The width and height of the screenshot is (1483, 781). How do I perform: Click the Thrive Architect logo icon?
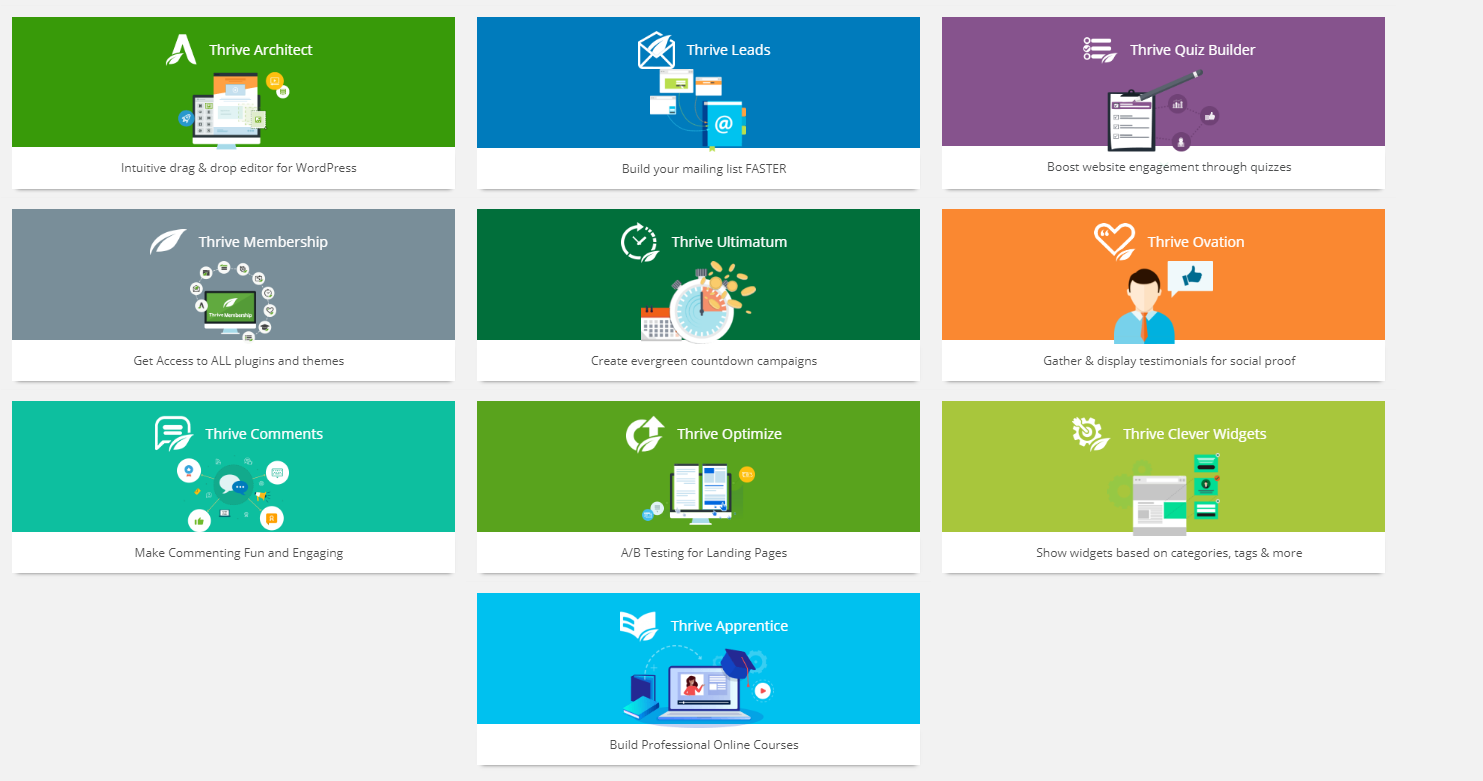click(181, 49)
